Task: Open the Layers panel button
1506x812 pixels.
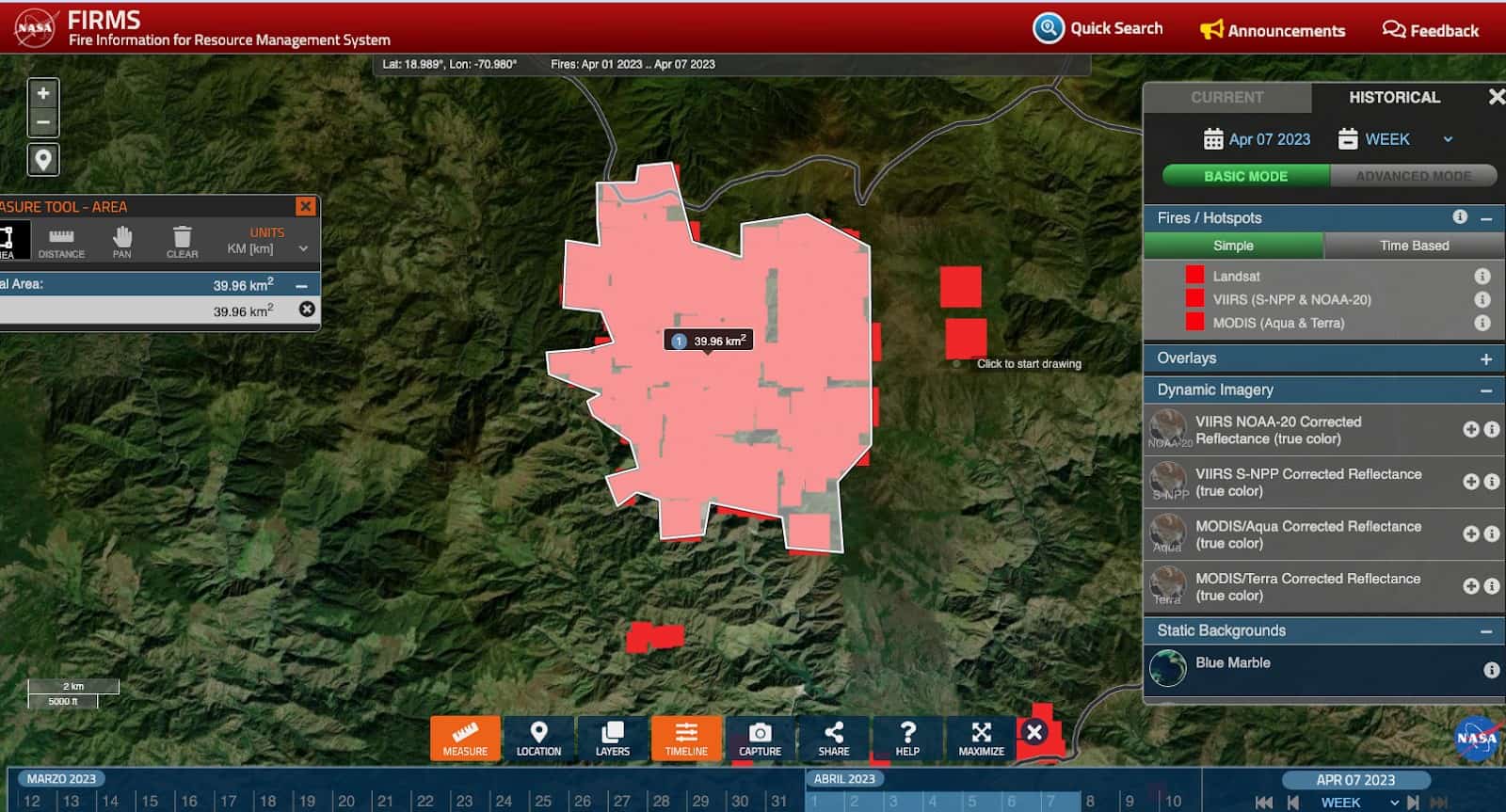Action: point(612,738)
